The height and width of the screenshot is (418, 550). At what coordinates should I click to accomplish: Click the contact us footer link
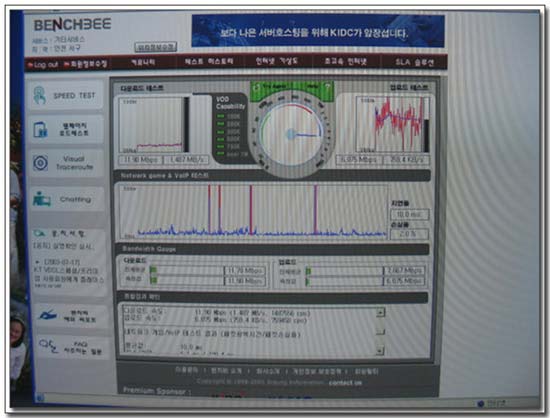coord(345,383)
